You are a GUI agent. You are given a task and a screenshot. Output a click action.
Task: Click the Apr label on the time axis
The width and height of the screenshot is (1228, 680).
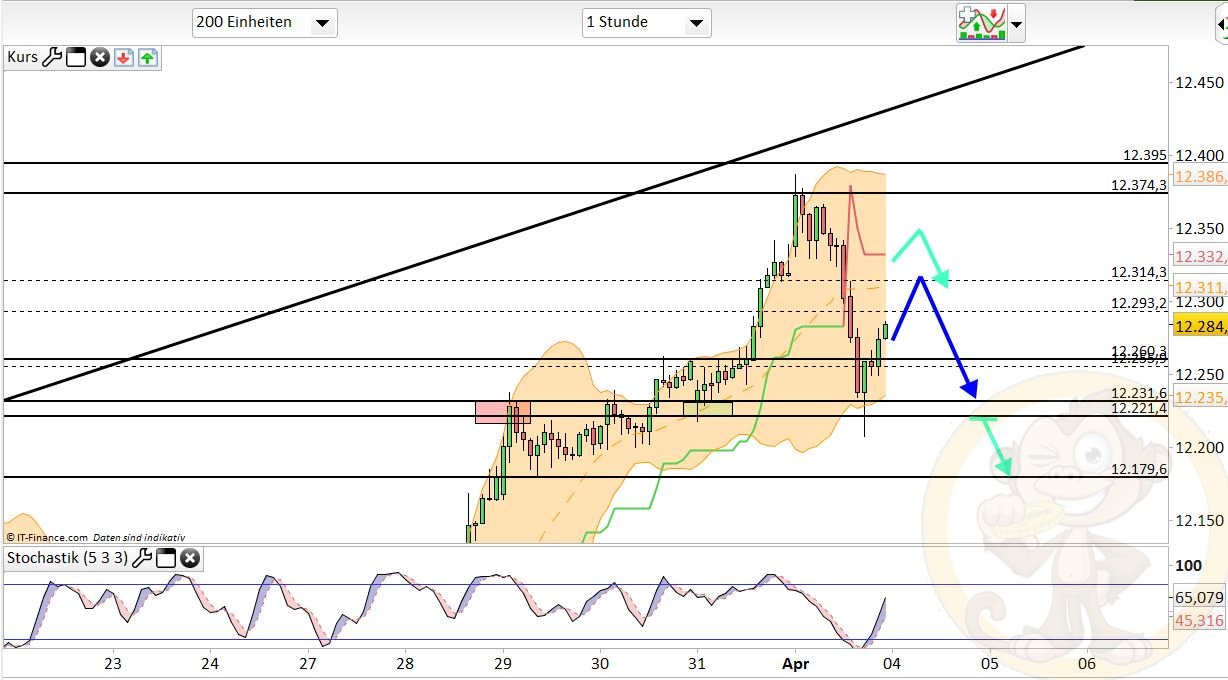point(797,663)
